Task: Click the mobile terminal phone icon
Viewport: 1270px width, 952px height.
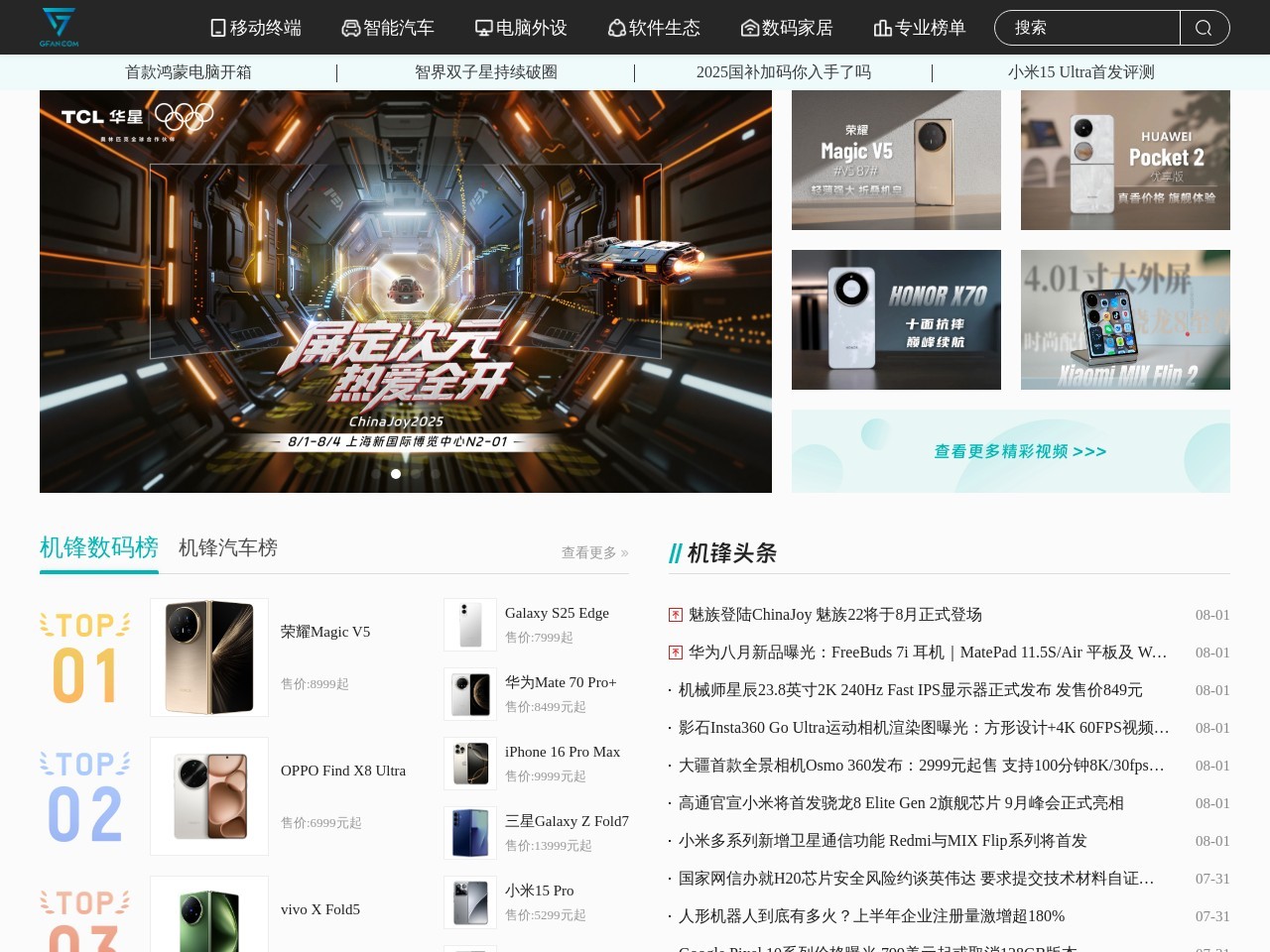Action: 218,28
